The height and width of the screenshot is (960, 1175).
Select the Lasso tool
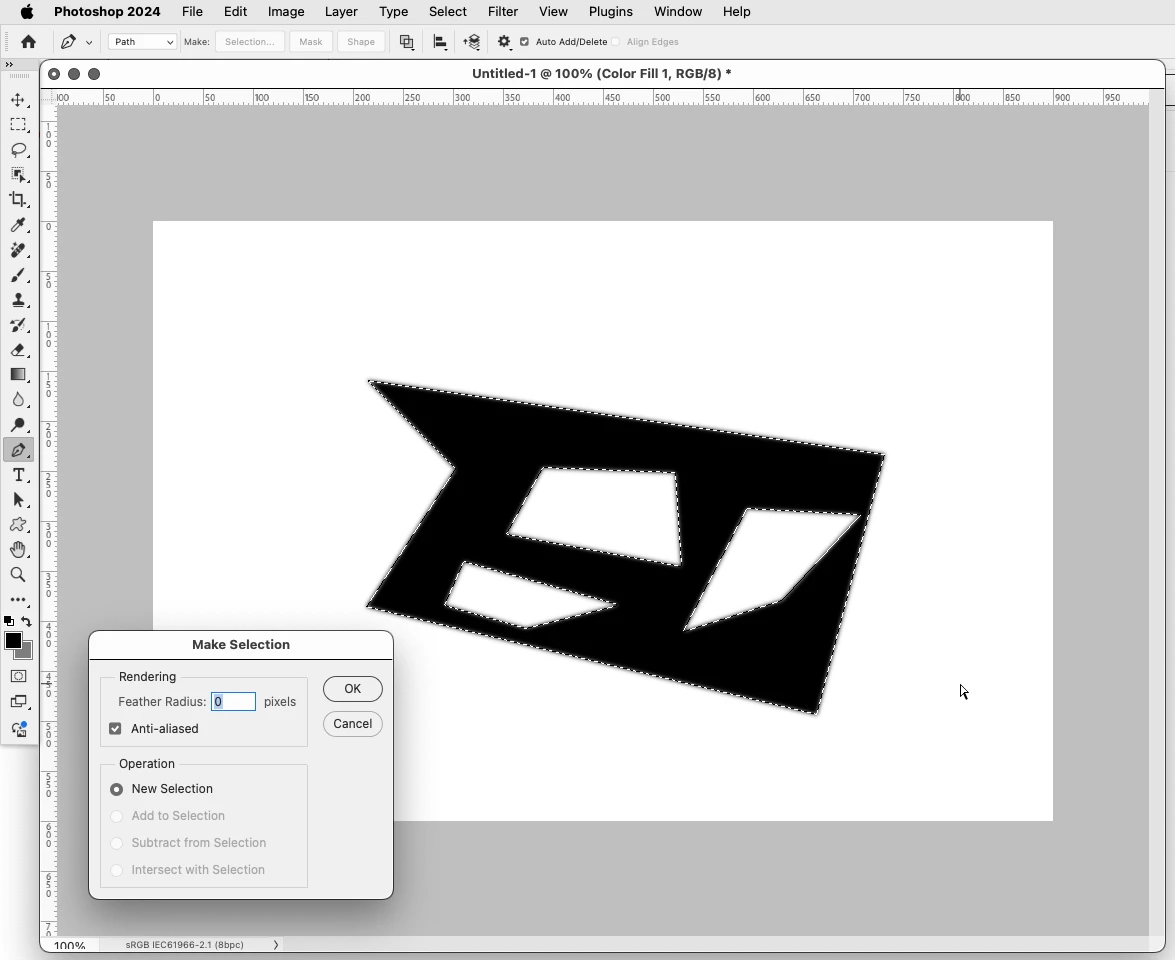(18, 150)
